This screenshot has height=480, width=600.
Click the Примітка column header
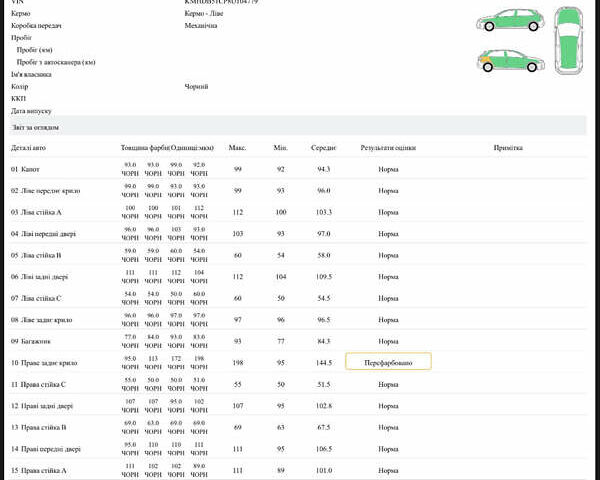pos(508,148)
